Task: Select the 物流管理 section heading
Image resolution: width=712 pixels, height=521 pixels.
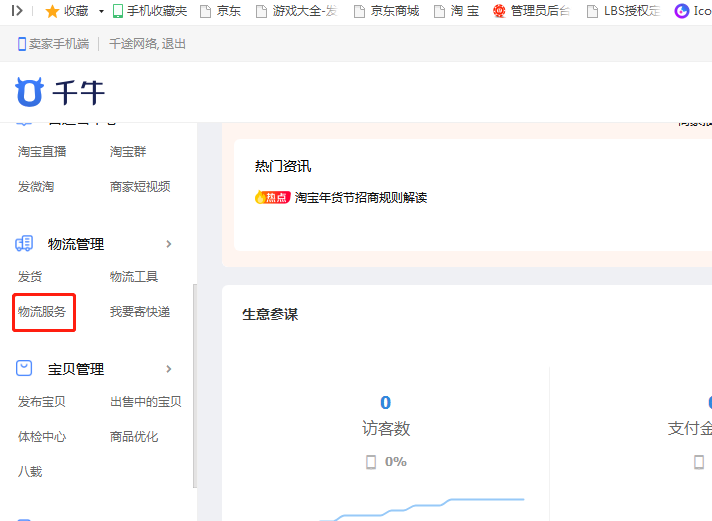Action: point(76,244)
